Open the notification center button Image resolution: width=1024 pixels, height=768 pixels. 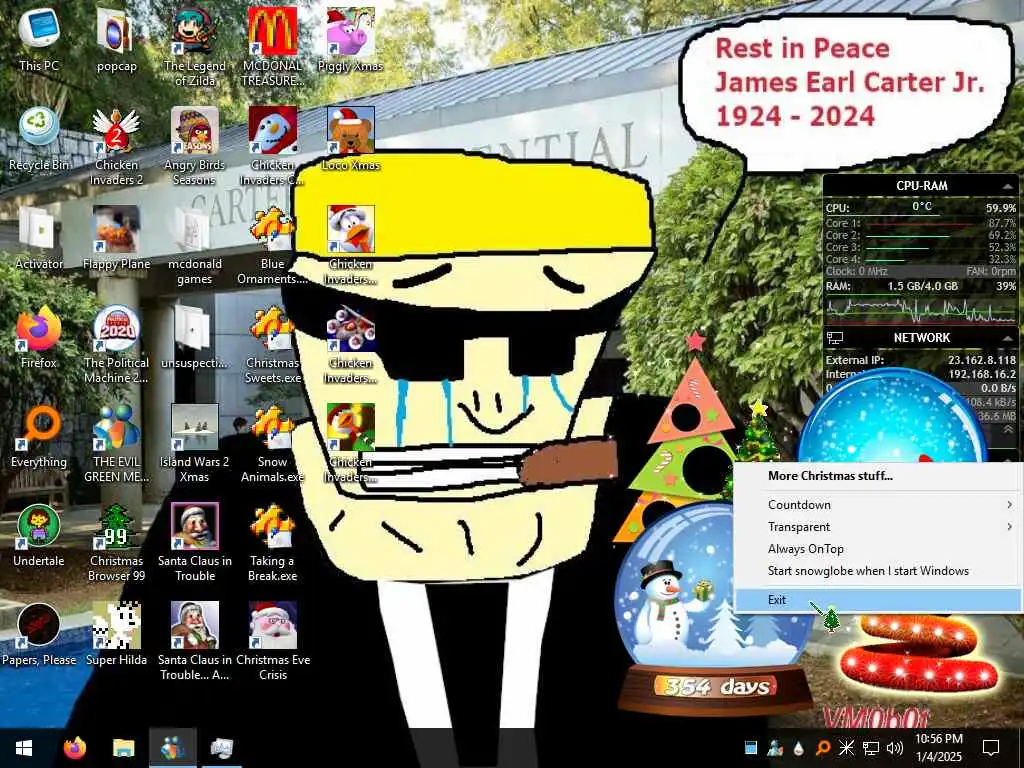click(991, 748)
